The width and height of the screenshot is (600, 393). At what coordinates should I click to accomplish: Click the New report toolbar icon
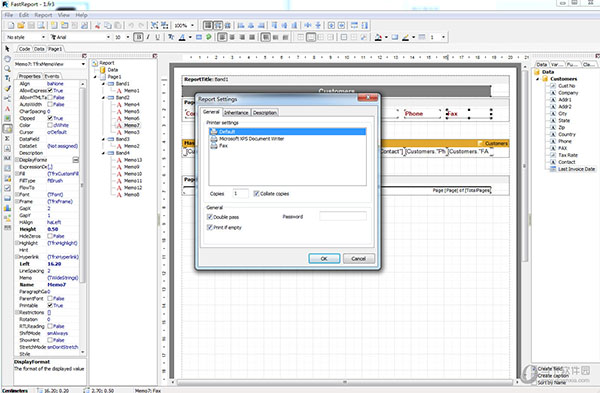click(x=11, y=25)
